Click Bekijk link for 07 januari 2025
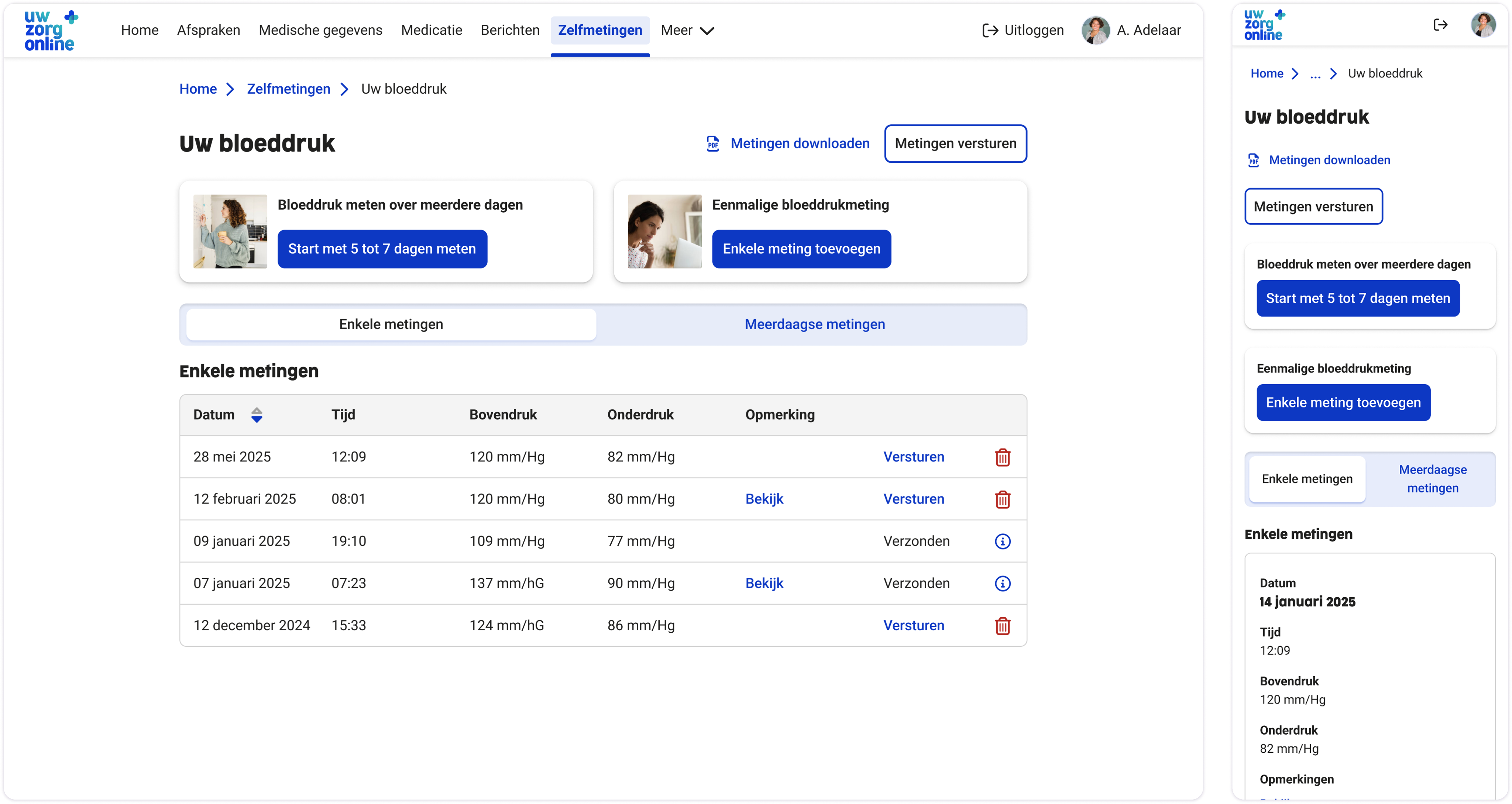 [x=764, y=583]
